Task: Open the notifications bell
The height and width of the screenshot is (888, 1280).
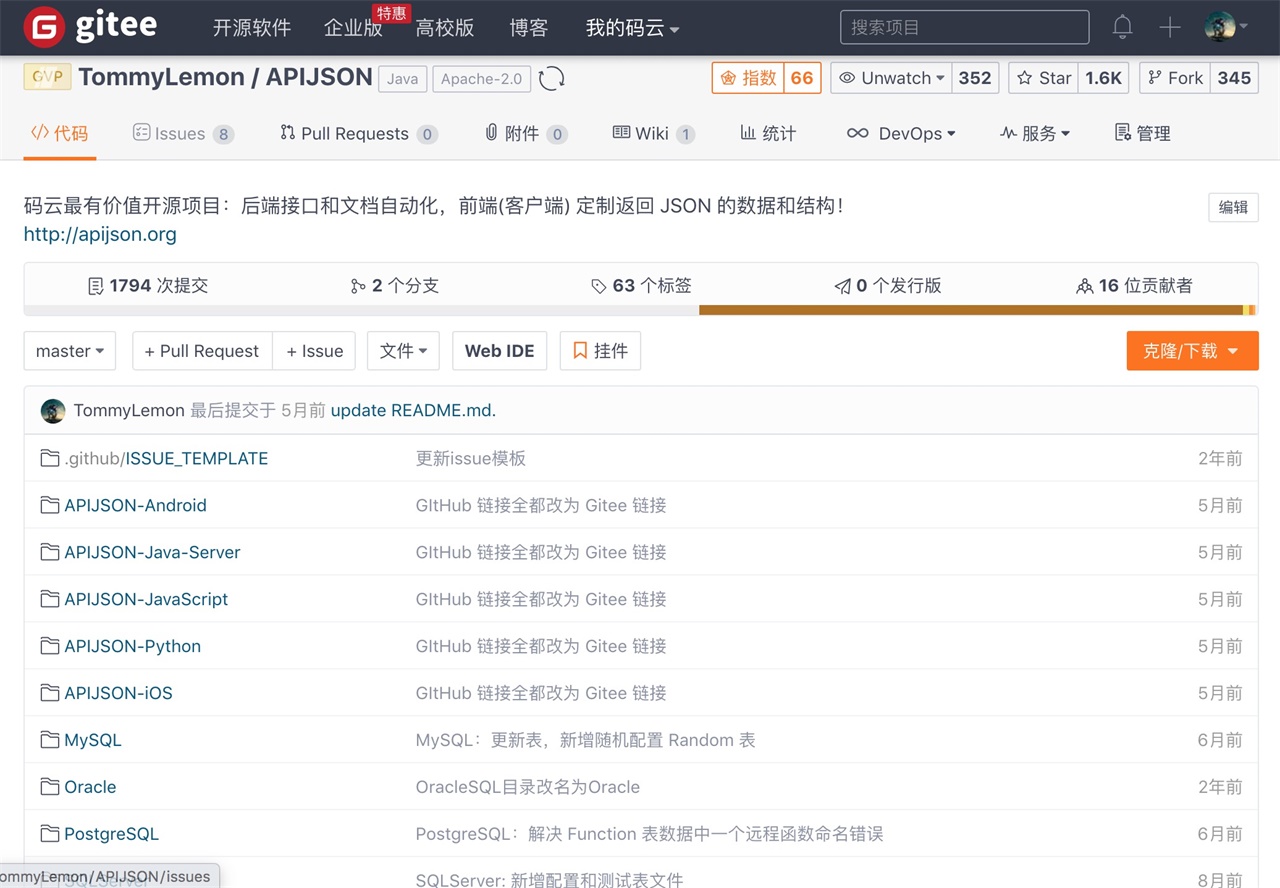Action: pyautogui.click(x=1123, y=27)
